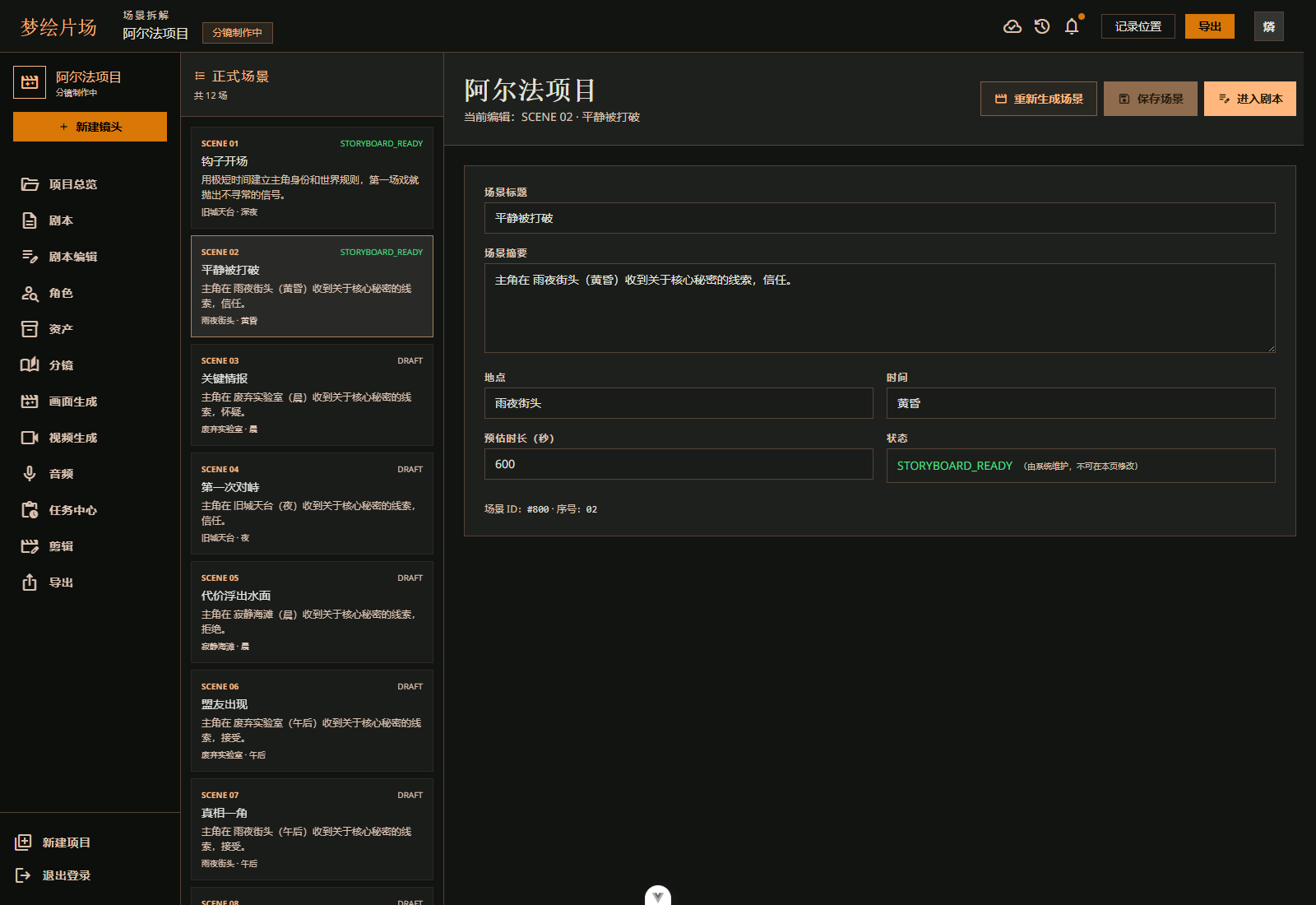Open the user avatar menu

pos(1269,26)
